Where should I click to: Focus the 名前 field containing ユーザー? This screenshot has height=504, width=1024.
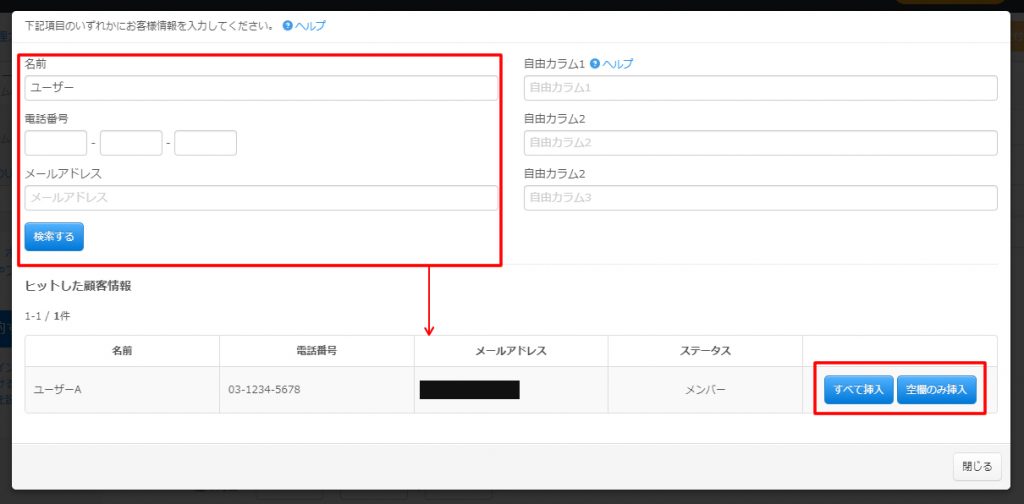pos(261,88)
